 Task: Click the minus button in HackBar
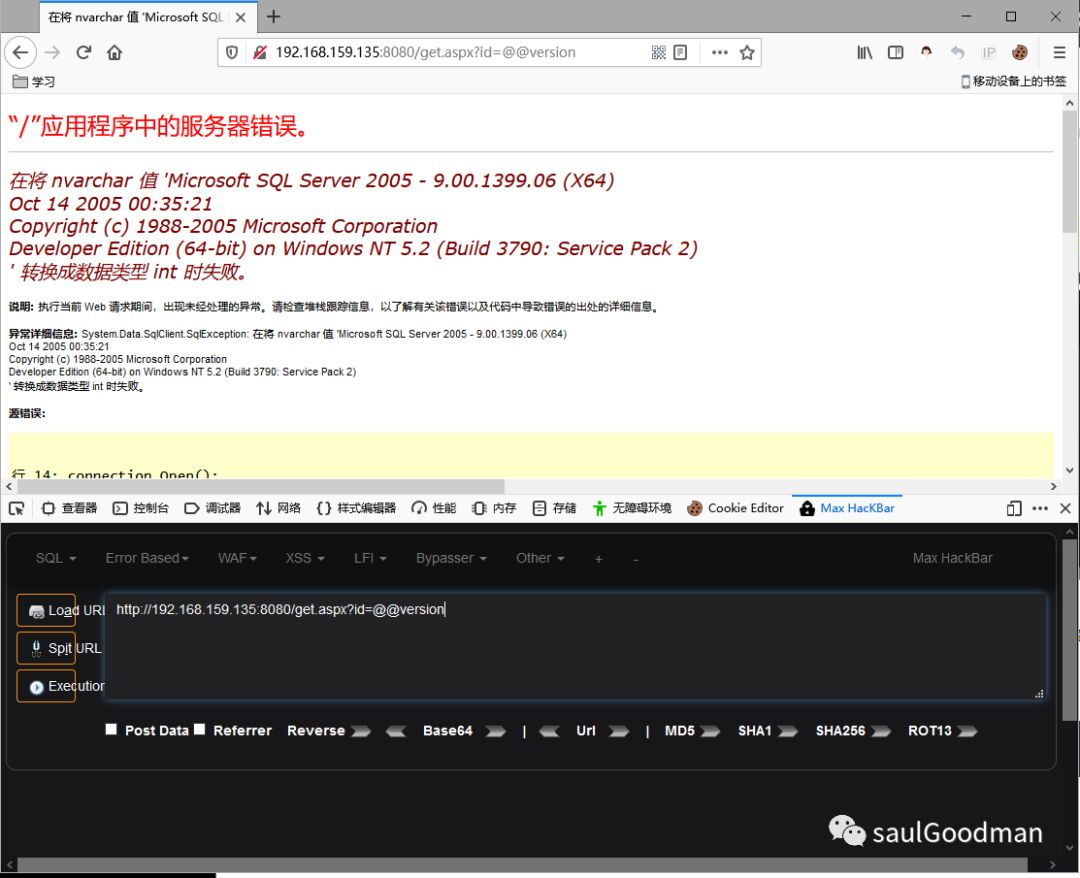636,559
